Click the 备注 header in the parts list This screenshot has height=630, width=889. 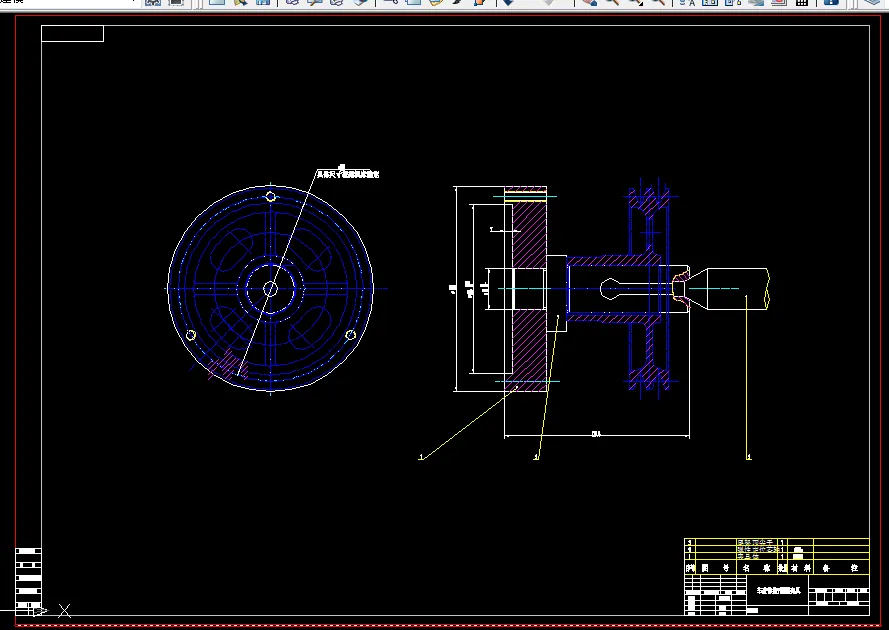pyautogui.click(x=840, y=568)
